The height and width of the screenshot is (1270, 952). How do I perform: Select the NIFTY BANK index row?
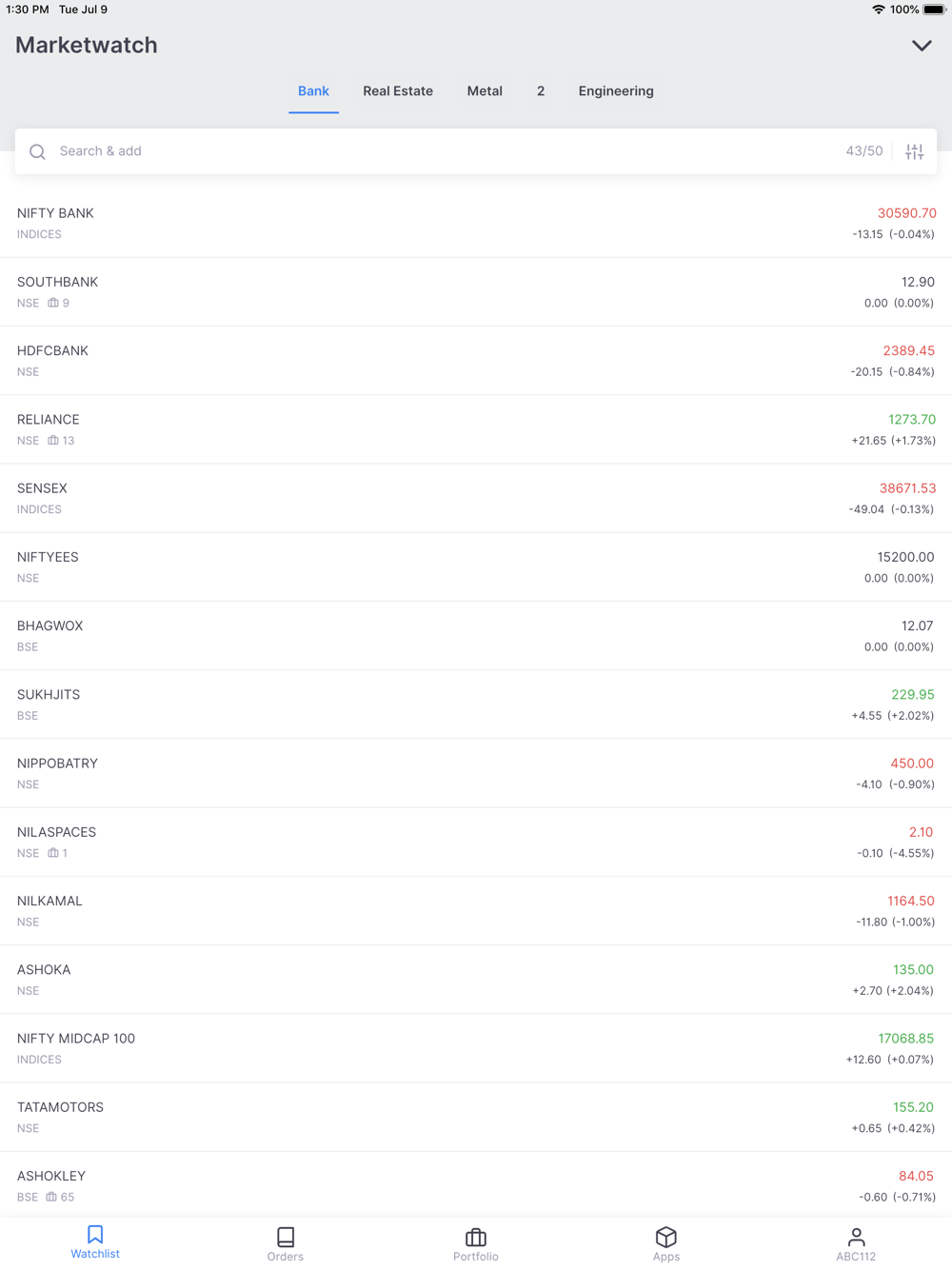point(476,223)
